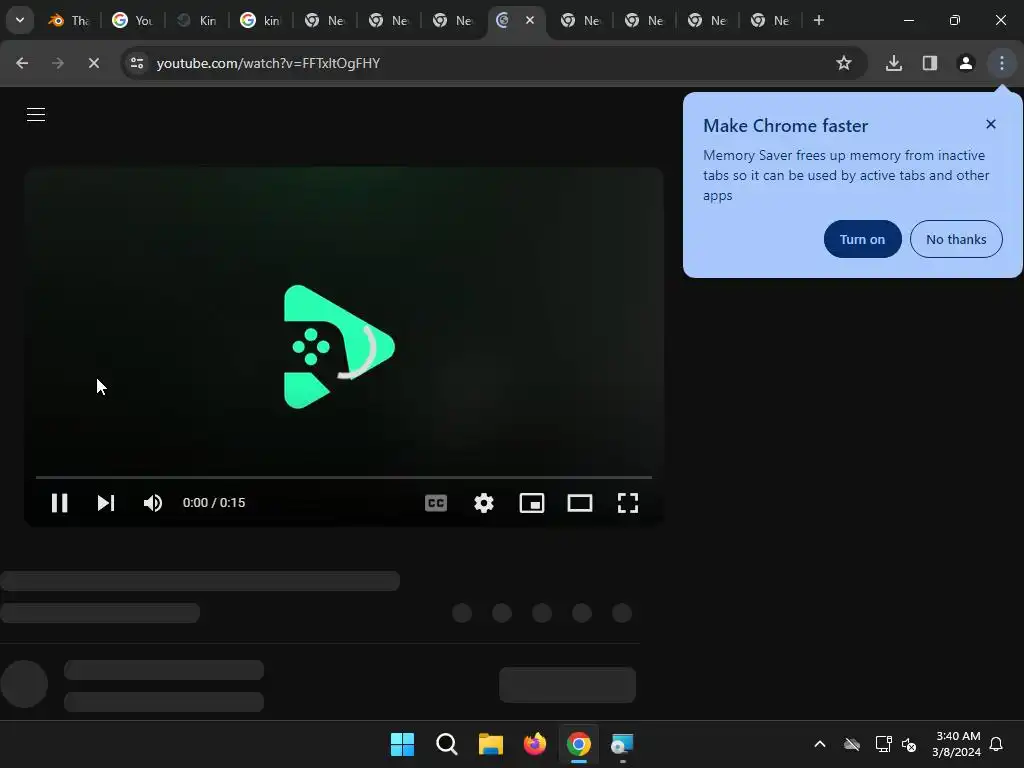Open Chrome profile icon
1024x768 pixels.
click(965, 63)
